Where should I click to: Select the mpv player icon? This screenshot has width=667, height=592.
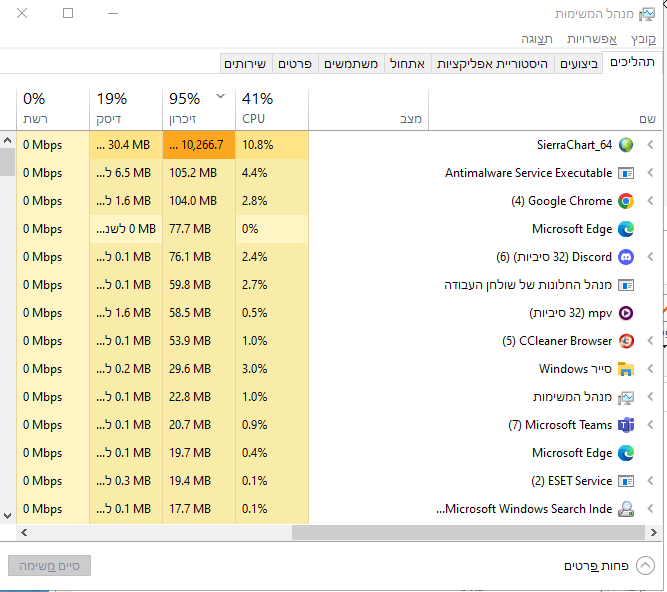click(626, 313)
